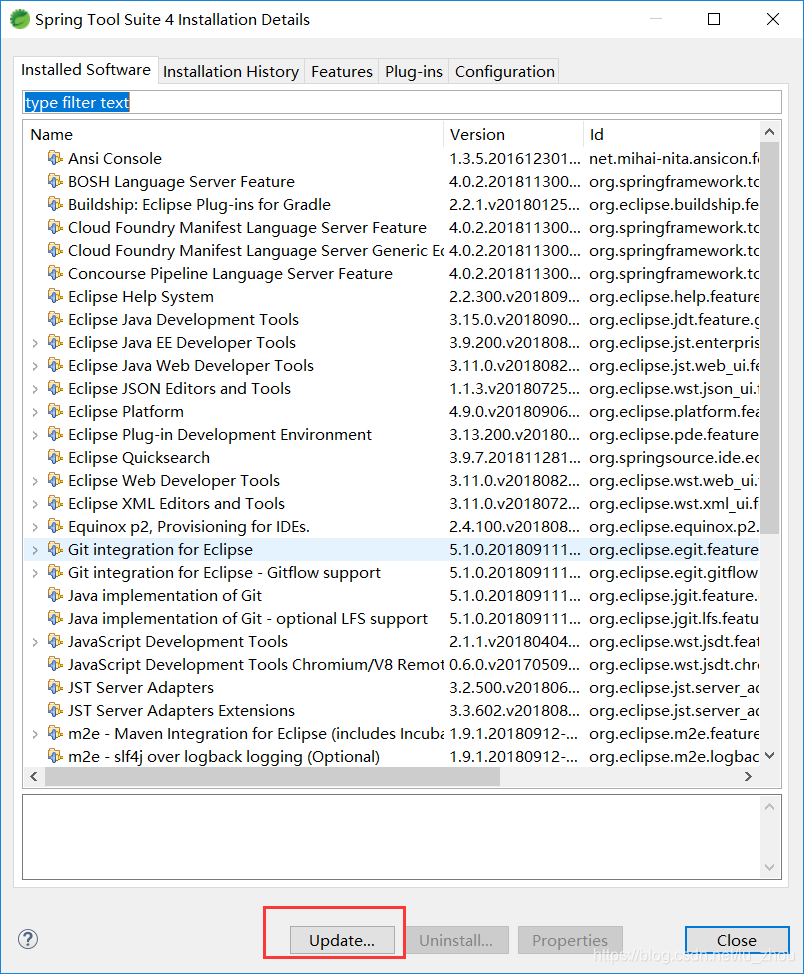
Task: Expand JavaScript Development Tools node
Action: click(x=35, y=642)
